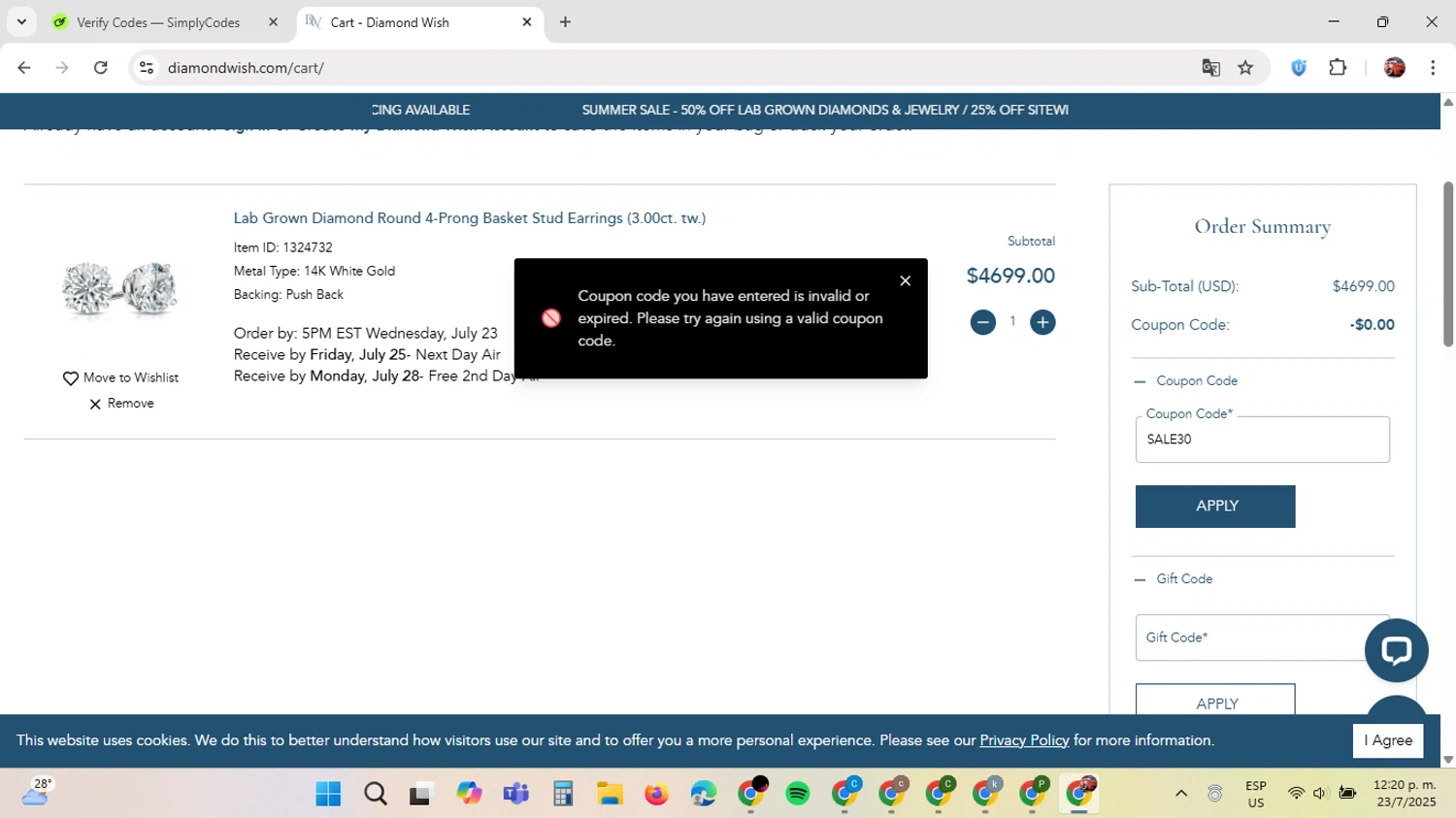Screen dimensions: 1456x818
Task: Collapse the Gift Code section
Action: click(x=1174, y=579)
